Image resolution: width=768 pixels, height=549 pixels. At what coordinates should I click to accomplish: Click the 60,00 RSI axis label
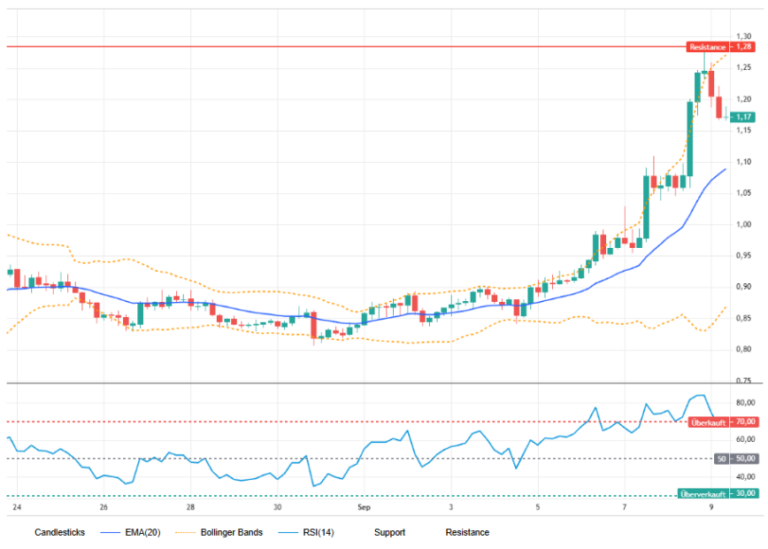coord(745,439)
